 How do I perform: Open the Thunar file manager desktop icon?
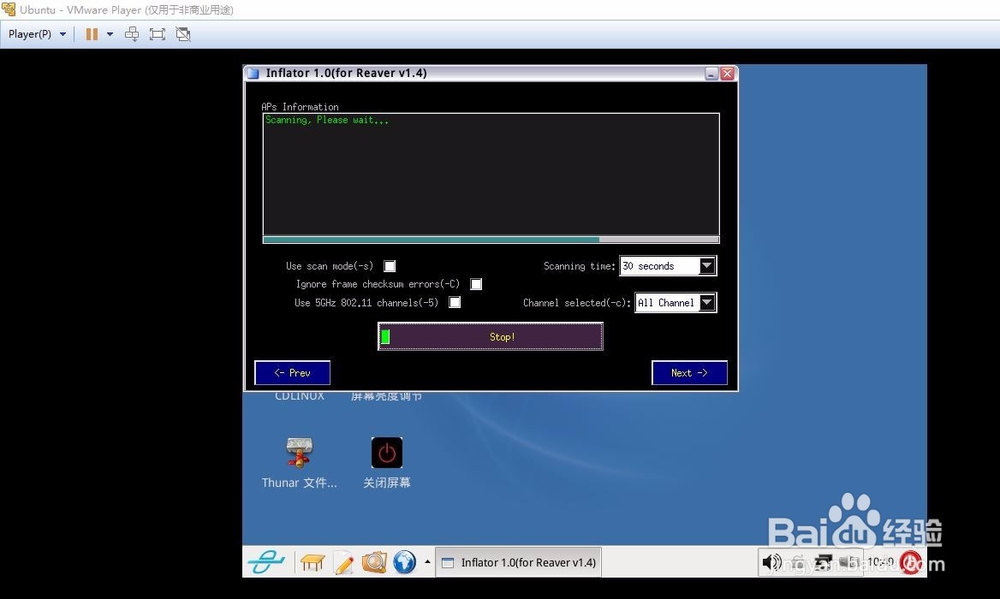click(x=299, y=462)
